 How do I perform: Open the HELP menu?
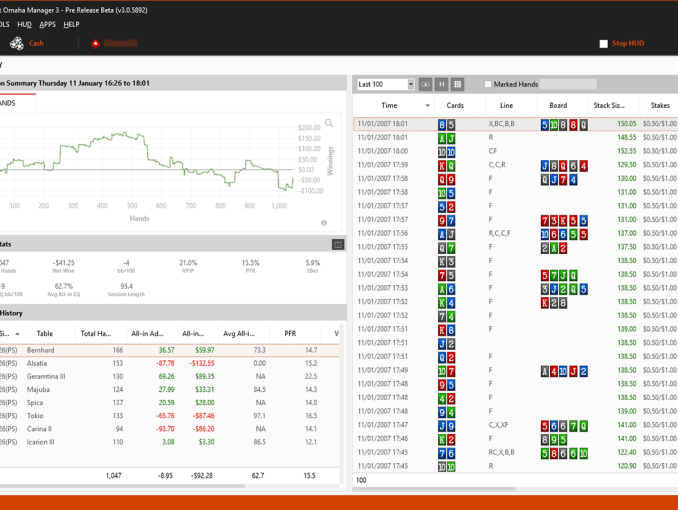[71, 24]
